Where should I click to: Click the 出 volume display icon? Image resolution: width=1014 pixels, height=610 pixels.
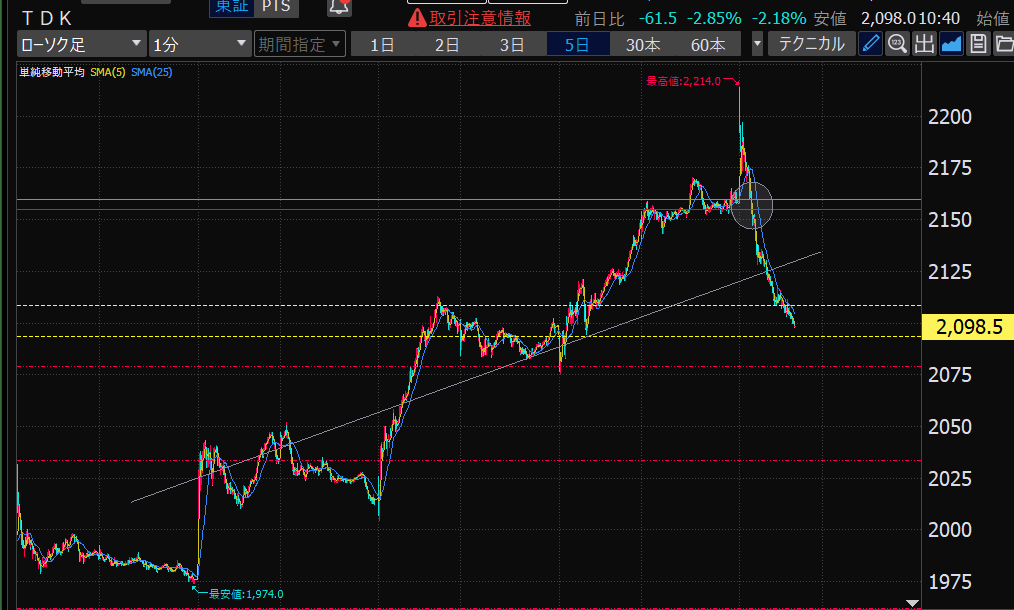tap(924, 44)
